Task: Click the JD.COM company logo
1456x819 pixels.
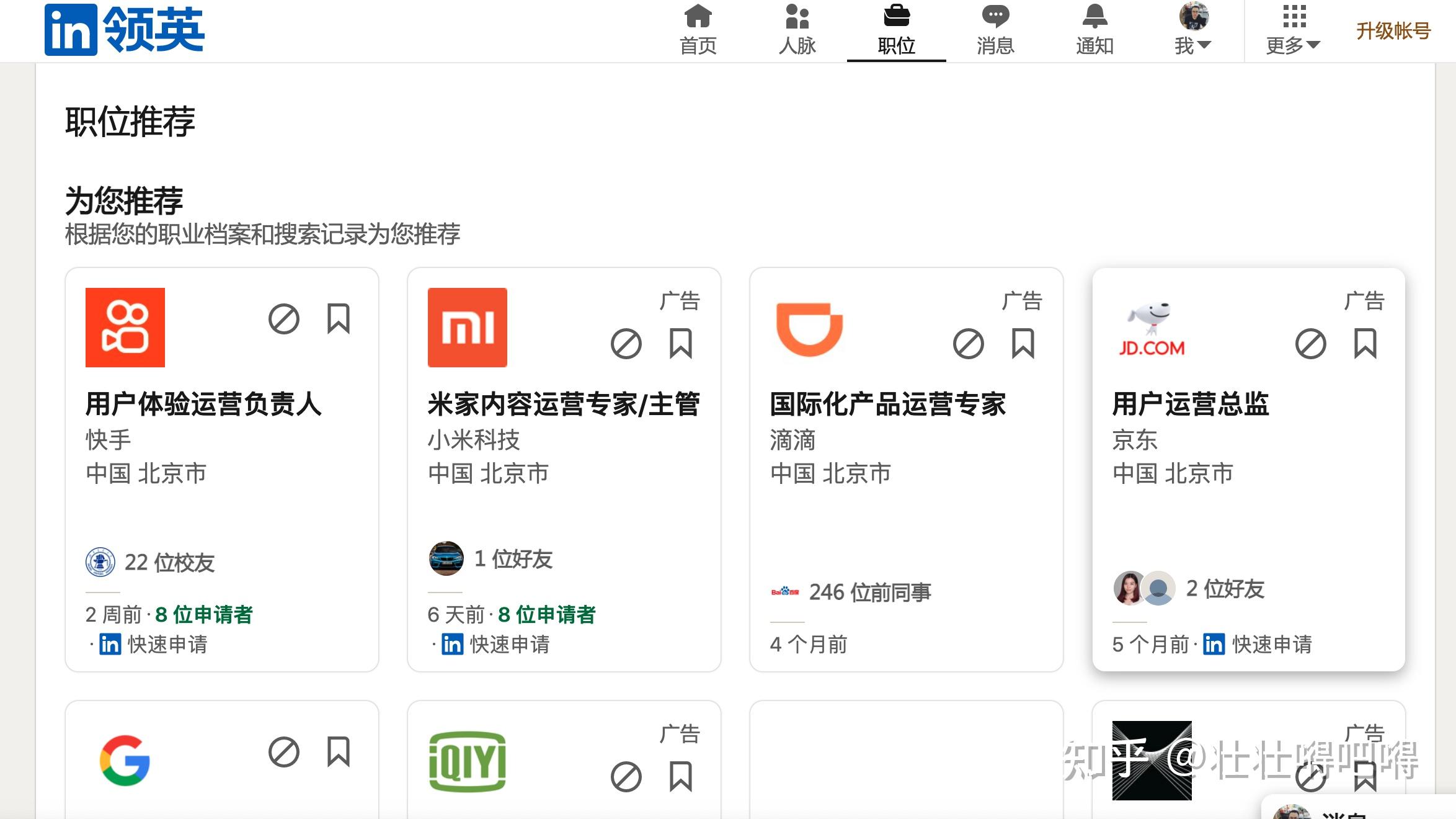Action: point(1152,328)
